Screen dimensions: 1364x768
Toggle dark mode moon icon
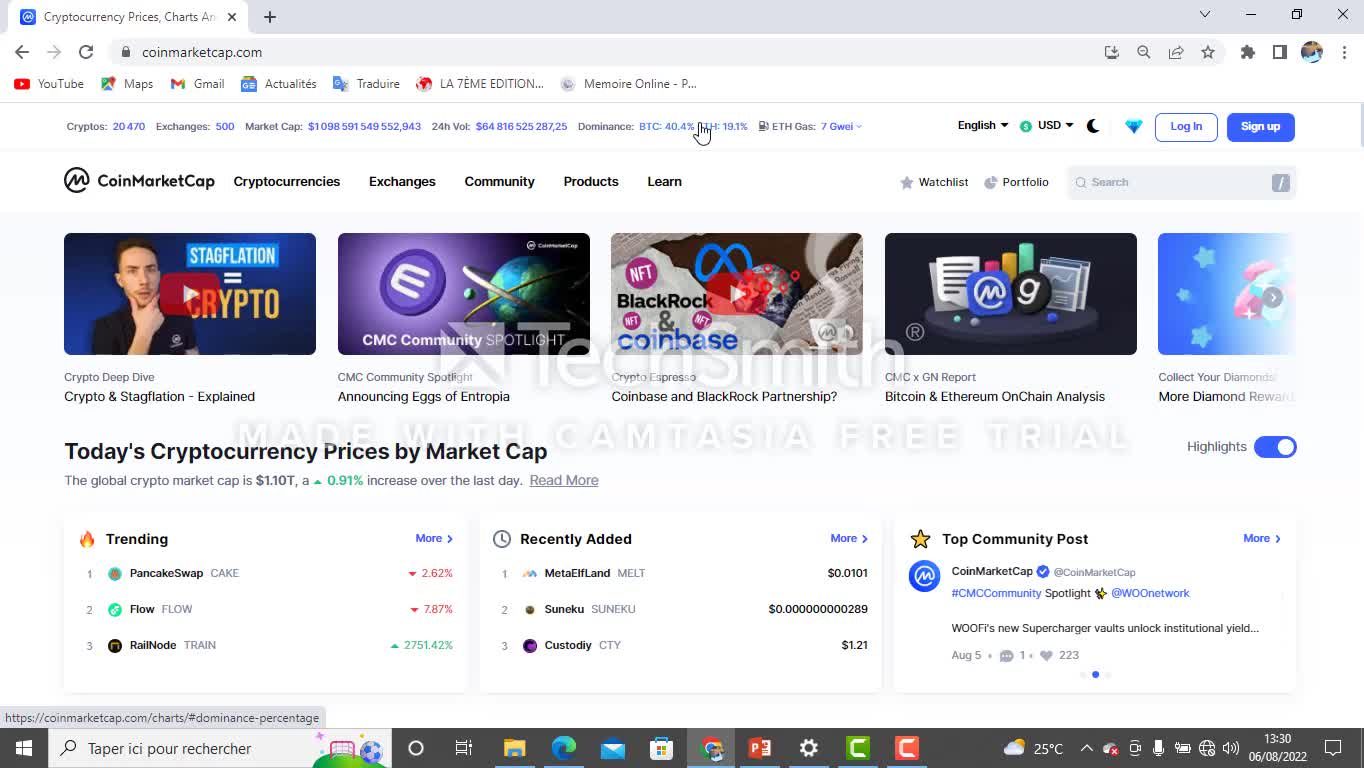click(x=1093, y=126)
